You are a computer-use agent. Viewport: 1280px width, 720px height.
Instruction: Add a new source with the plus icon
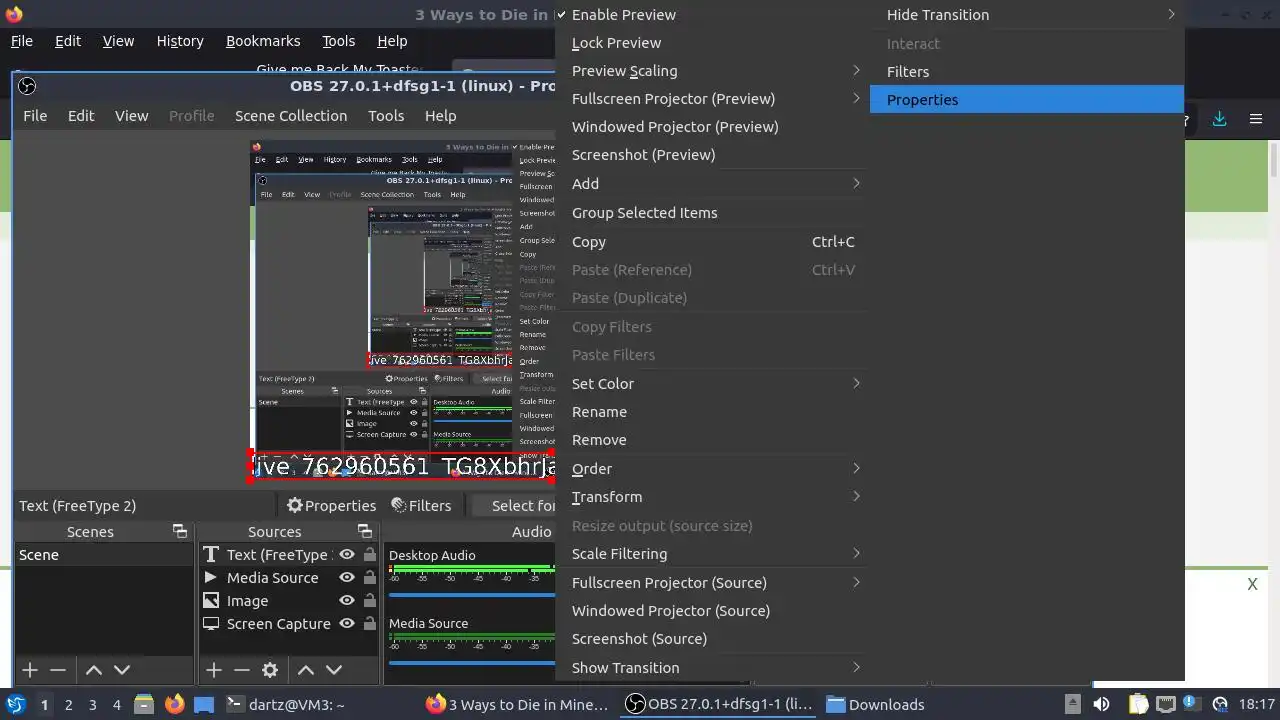click(x=213, y=670)
